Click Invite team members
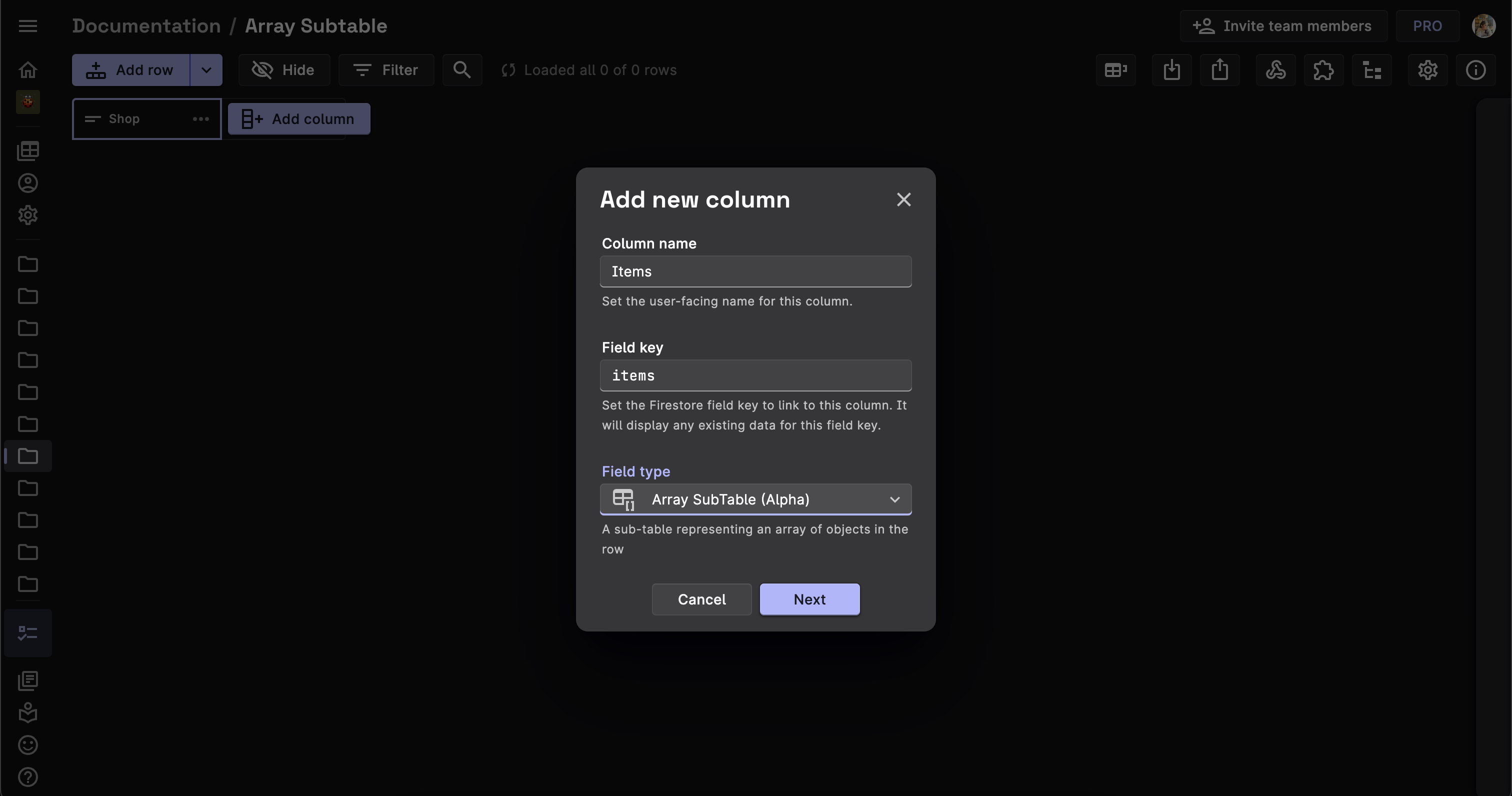 point(1283,26)
